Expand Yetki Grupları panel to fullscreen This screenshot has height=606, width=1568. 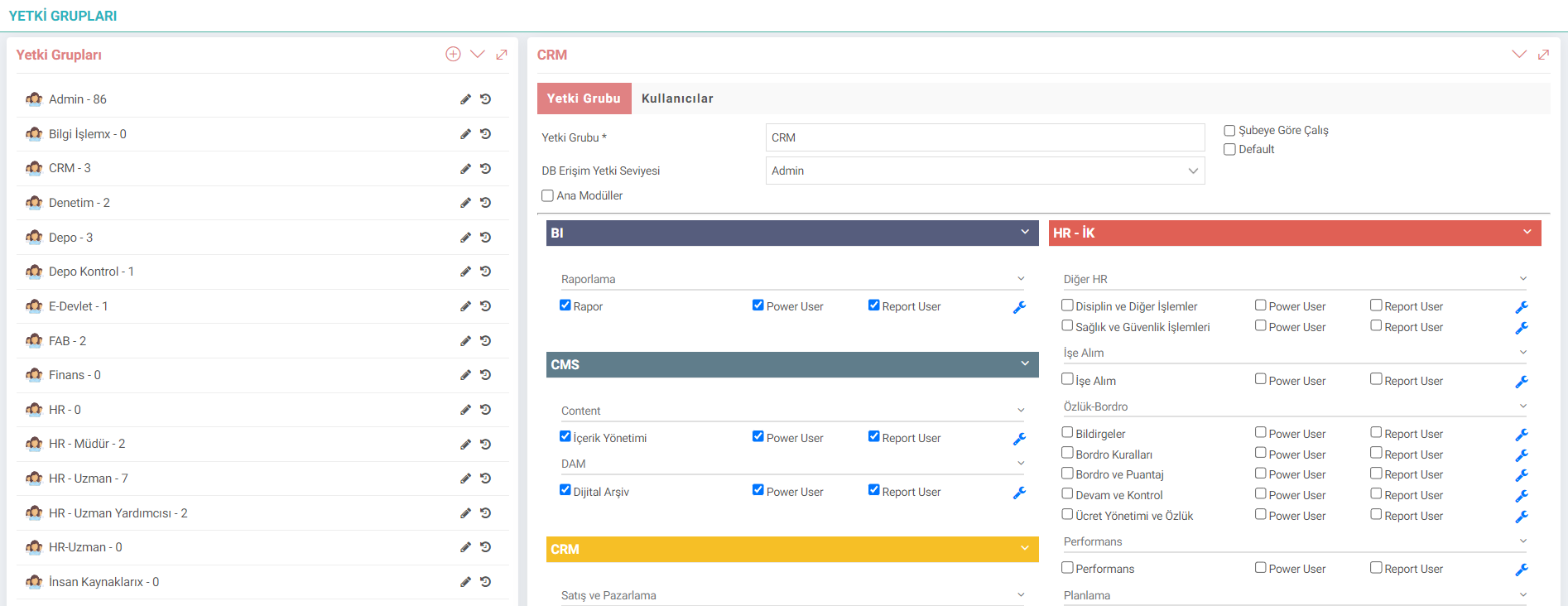click(502, 55)
